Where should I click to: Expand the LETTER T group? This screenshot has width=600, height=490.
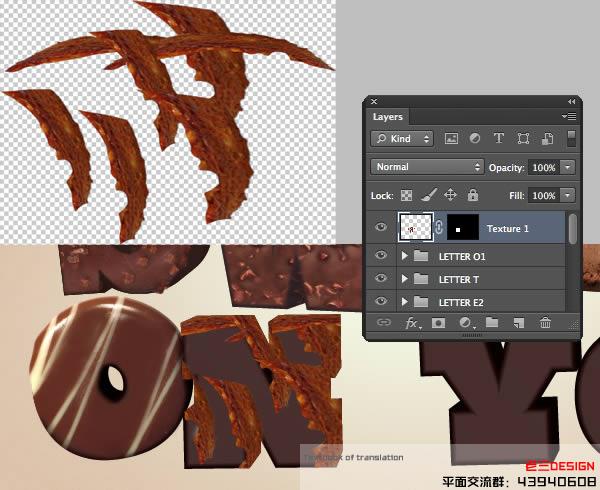(x=405, y=280)
